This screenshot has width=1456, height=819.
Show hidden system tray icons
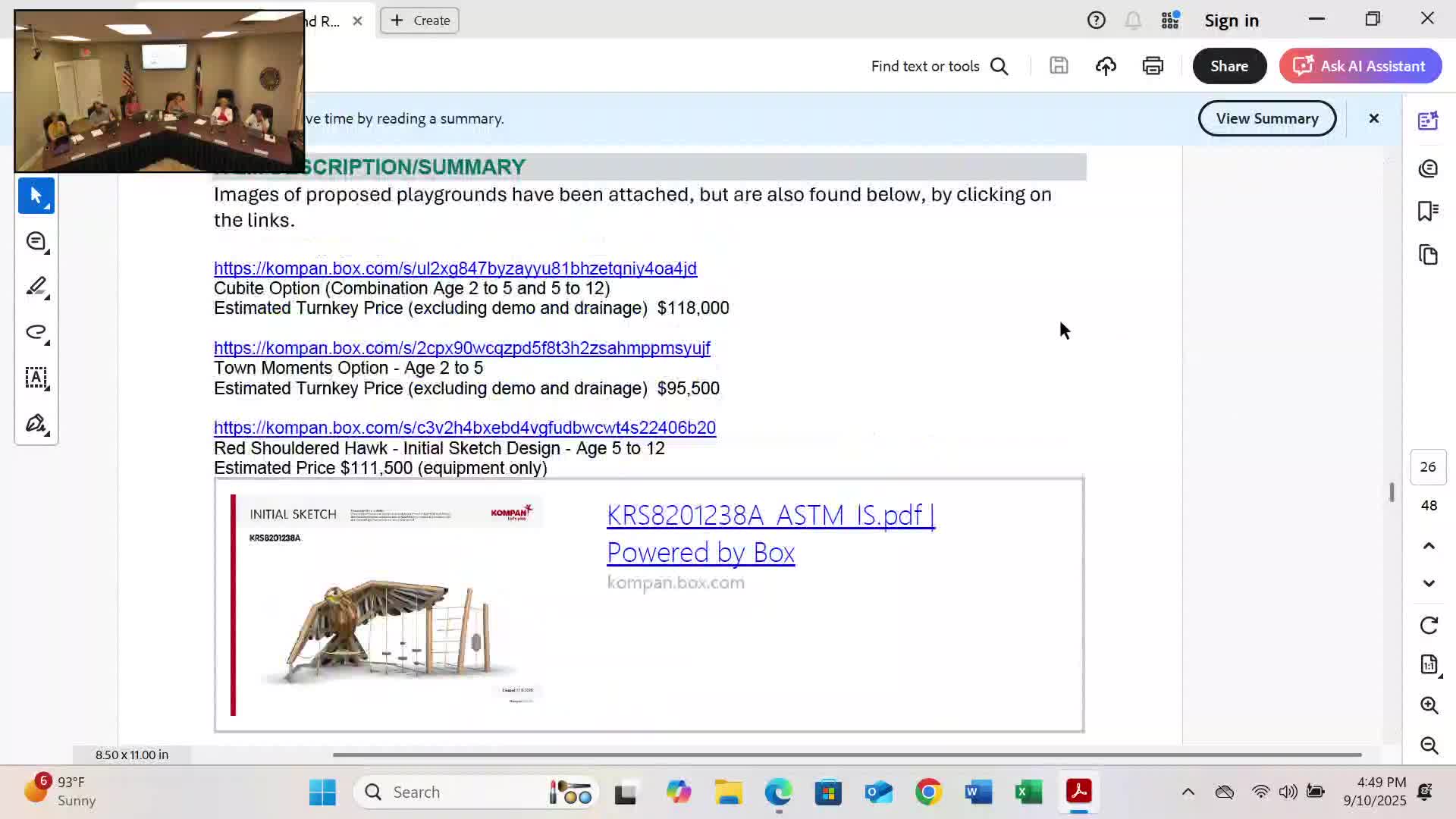(1188, 792)
